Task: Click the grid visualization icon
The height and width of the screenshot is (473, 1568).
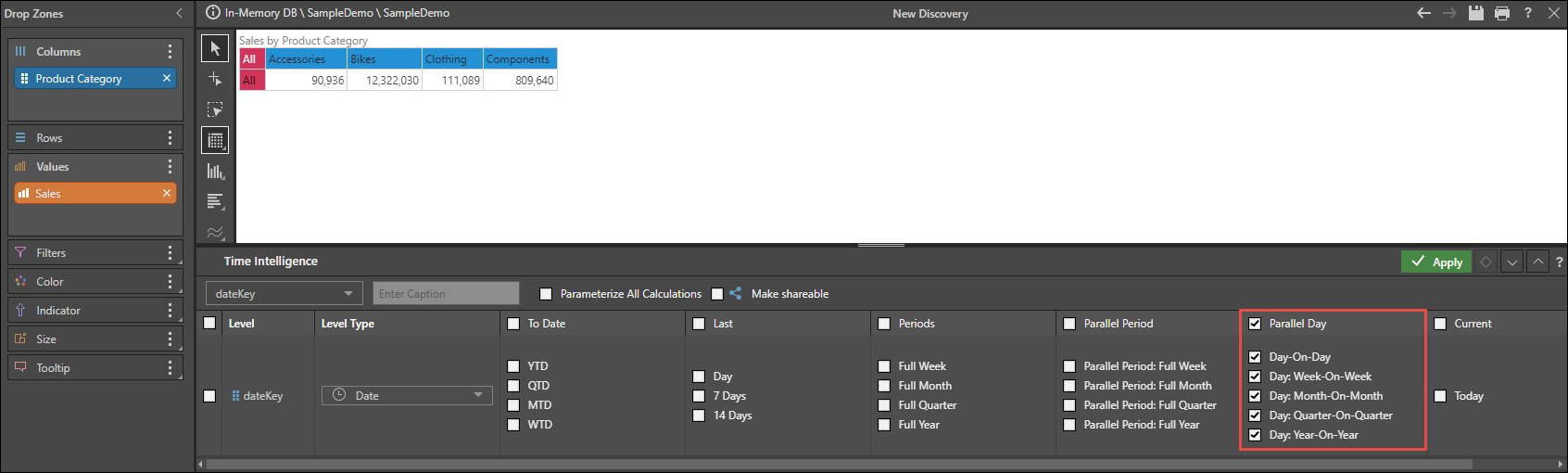Action: click(215, 140)
